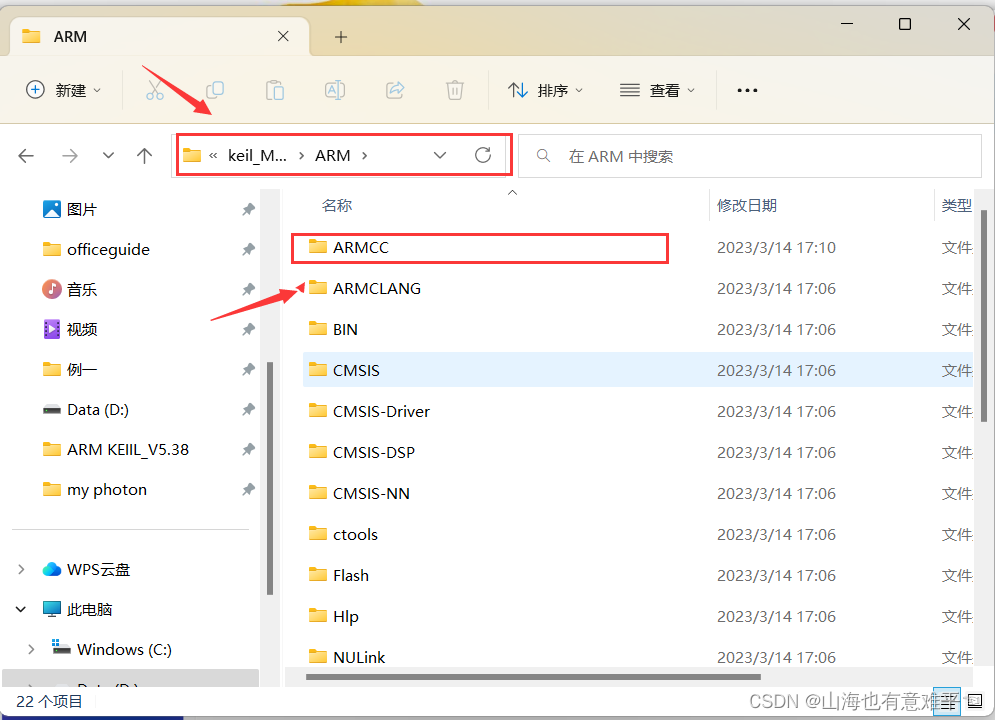Go up one folder level
The width and height of the screenshot is (995, 720).
145,156
